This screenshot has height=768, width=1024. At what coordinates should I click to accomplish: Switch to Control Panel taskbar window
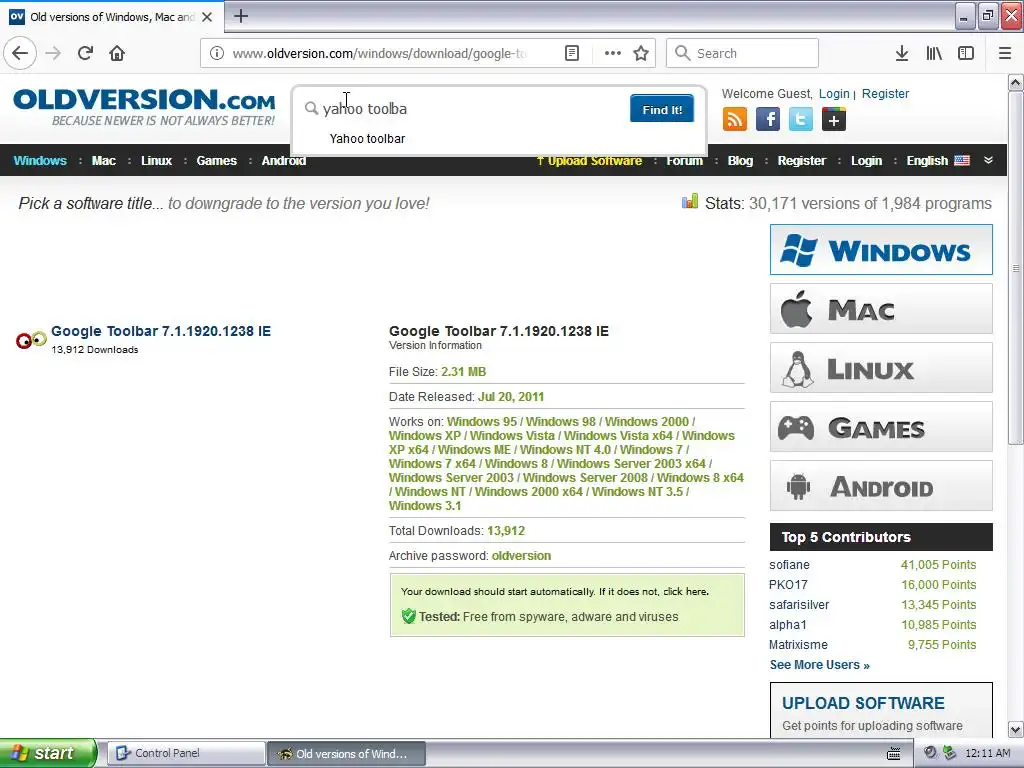[x=186, y=753]
